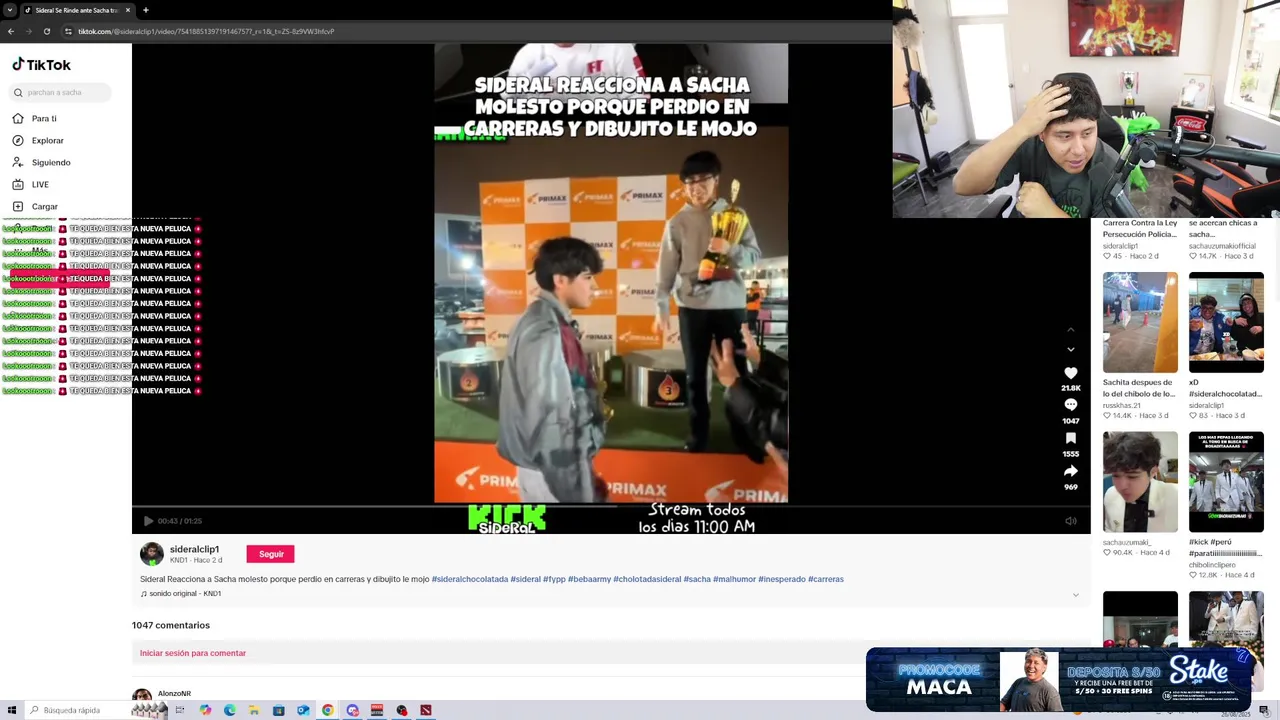Click AlonzoNR commenter name
This screenshot has height=720, width=1280.
[174, 693]
